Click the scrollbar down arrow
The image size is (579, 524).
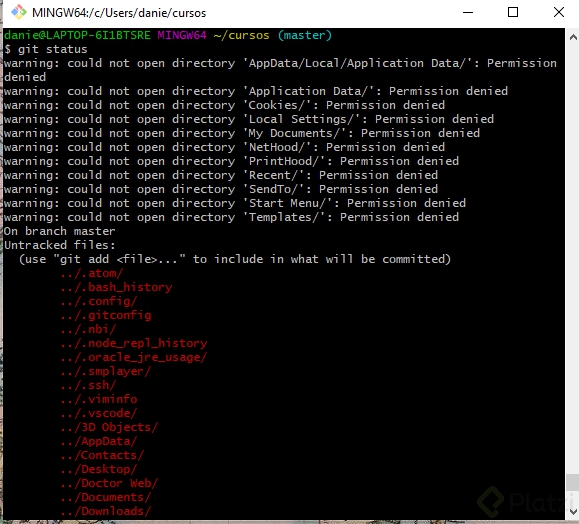572,511
